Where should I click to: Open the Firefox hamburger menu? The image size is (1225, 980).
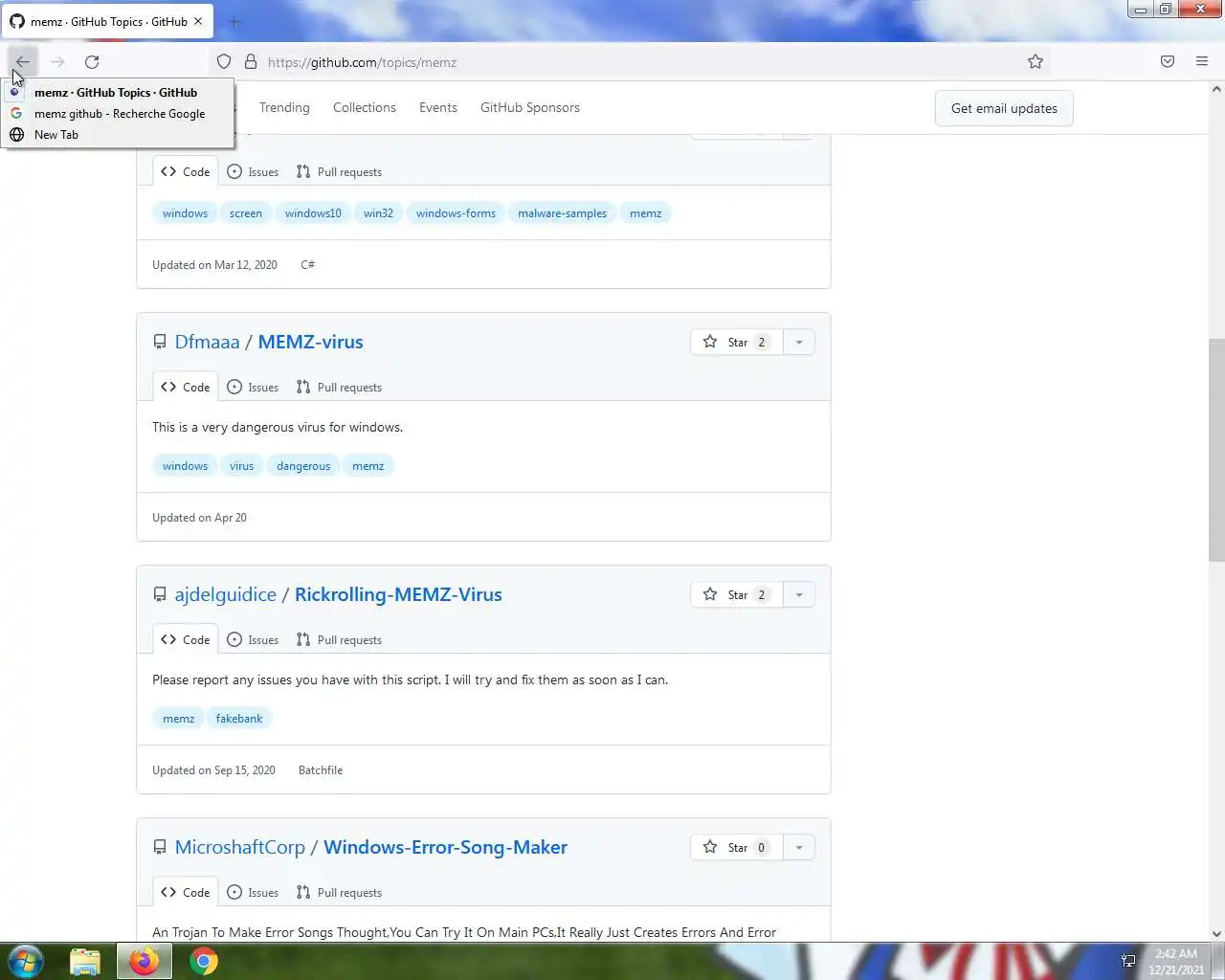click(x=1202, y=62)
